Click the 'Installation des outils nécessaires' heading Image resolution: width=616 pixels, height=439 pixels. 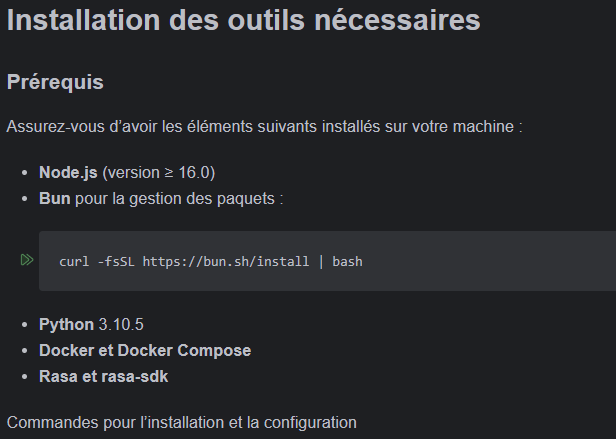243,20
